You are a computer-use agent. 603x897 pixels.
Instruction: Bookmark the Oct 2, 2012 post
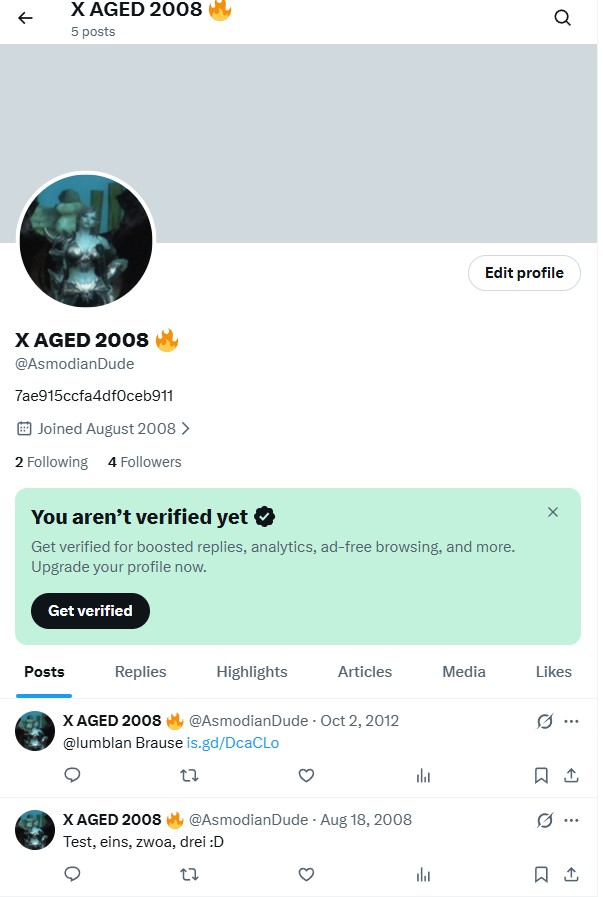(541, 775)
